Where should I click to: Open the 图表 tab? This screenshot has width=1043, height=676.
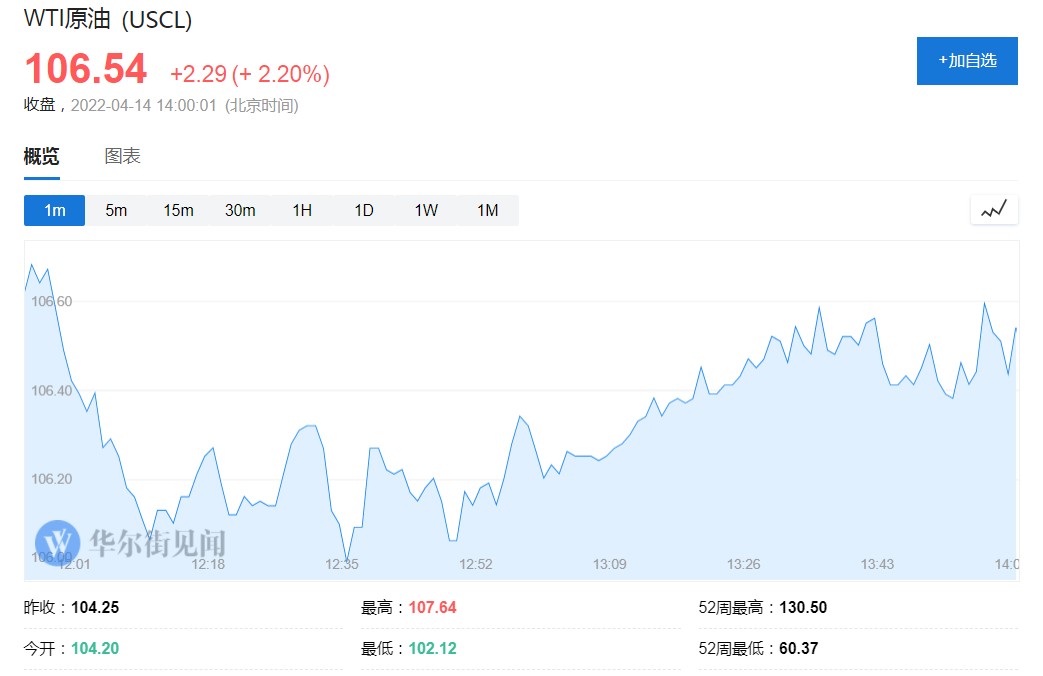(123, 156)
